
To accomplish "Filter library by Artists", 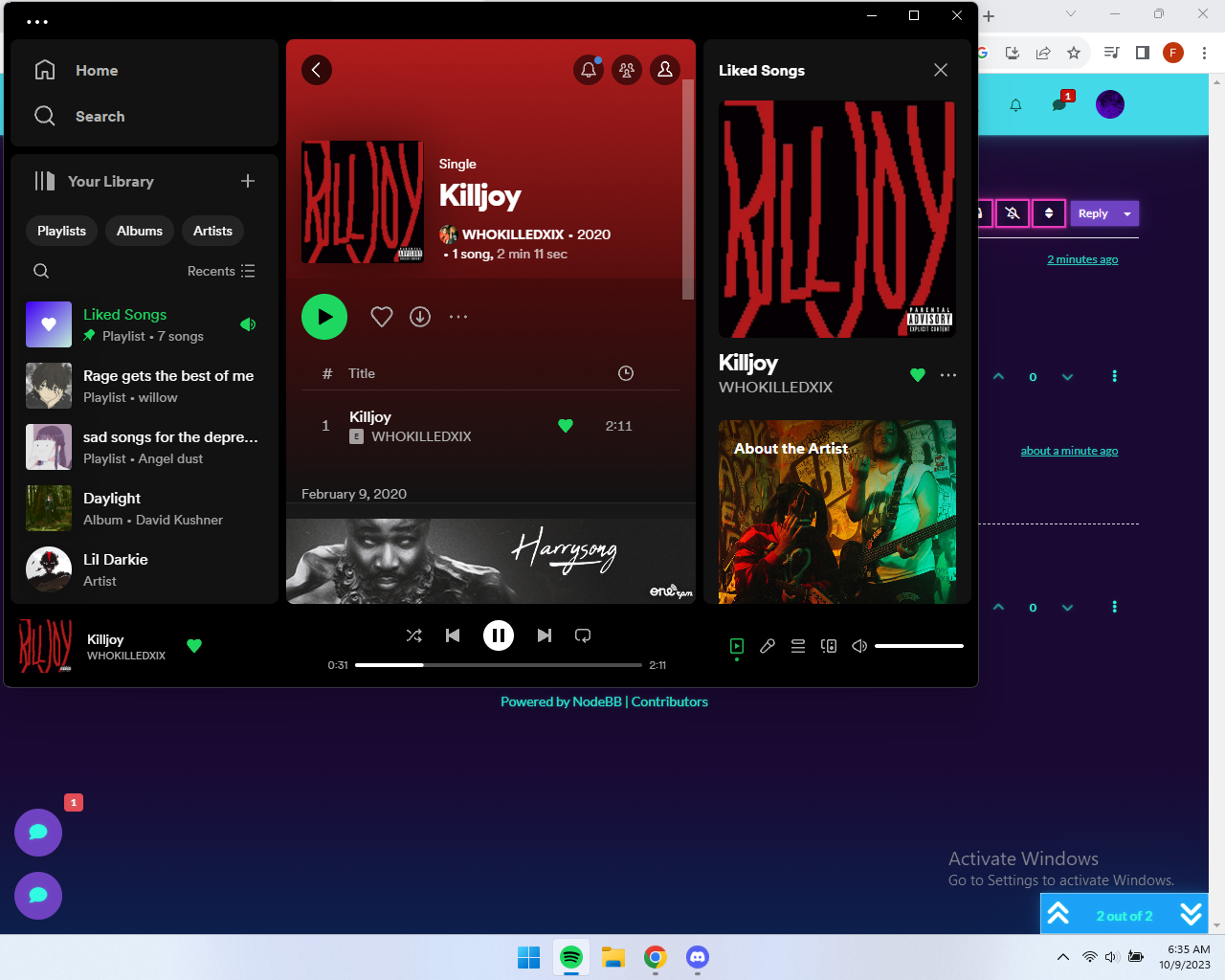I will (x=212, y=231).
